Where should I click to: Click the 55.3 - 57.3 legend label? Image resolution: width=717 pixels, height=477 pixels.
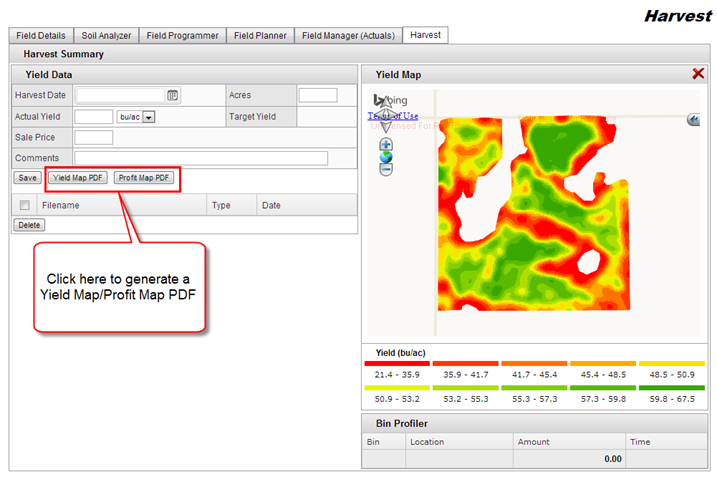[535, 399]
